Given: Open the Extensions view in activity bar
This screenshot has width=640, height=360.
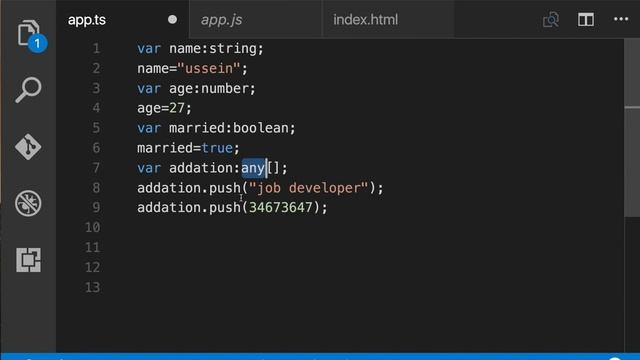Looking at the screenshot, I should coord(28,260).
